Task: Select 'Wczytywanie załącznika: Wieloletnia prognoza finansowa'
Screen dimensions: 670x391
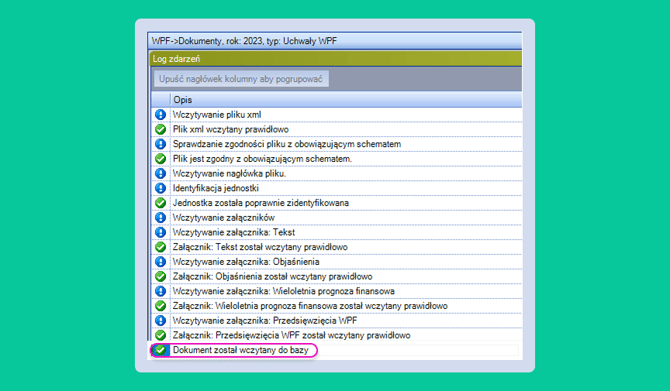Action: click(283, 291)
